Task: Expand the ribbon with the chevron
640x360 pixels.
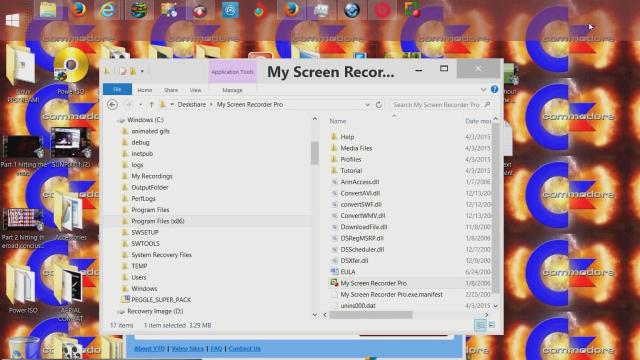Action: 483,90
